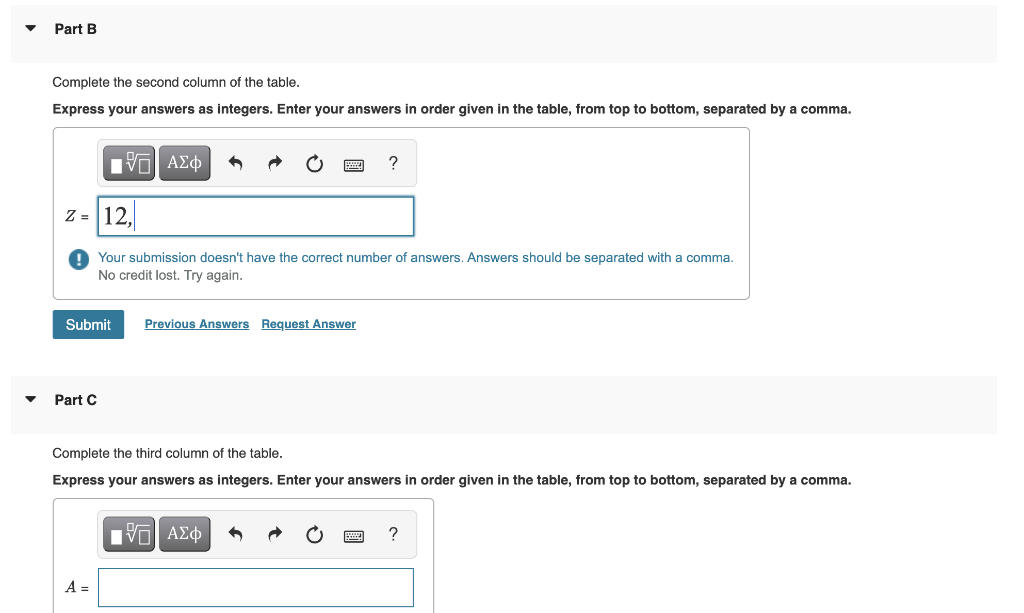
Task: Click the help question mark in Part B toolbar
Action: [392, 163]
